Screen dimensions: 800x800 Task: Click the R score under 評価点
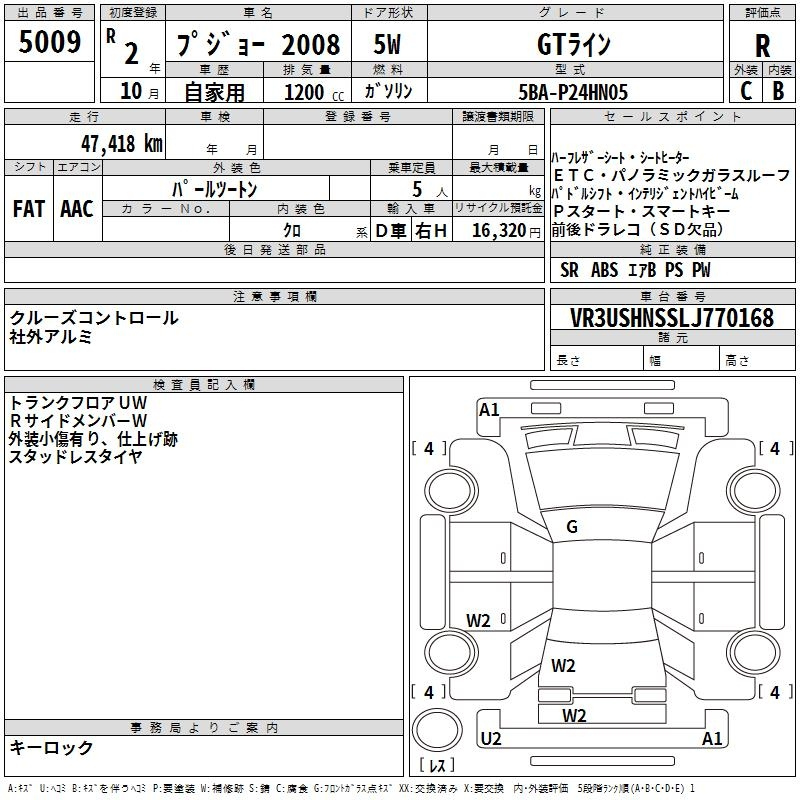[762, 46]
